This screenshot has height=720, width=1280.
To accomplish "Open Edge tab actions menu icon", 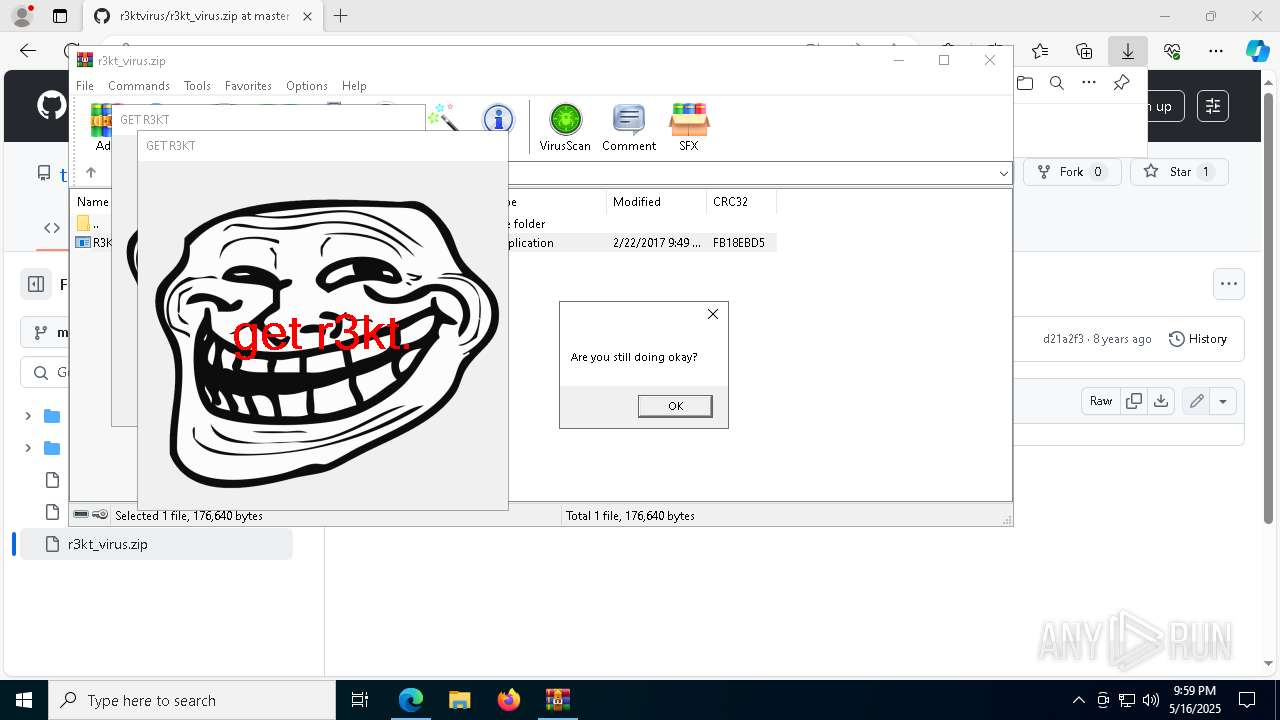I will [x=59, y=16].
